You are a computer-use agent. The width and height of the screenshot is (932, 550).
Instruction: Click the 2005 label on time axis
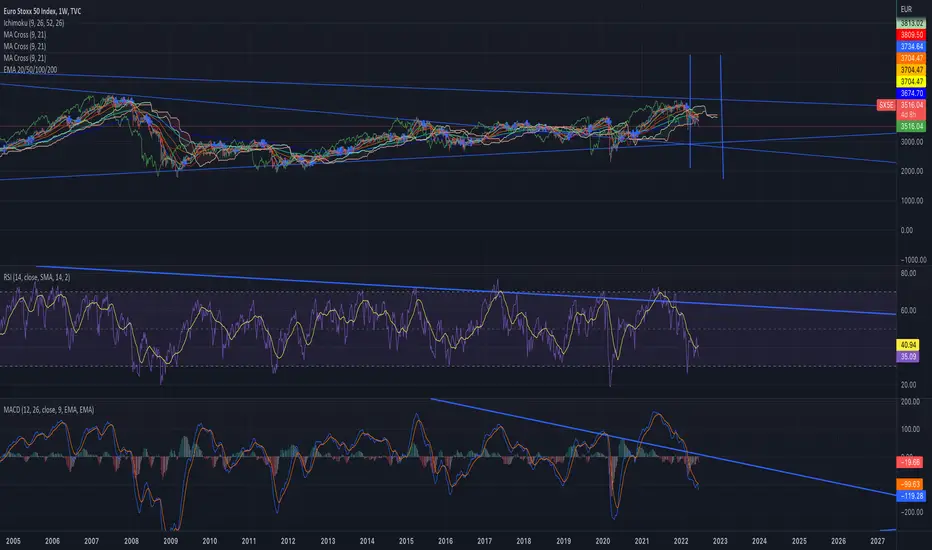pos(13,541)
